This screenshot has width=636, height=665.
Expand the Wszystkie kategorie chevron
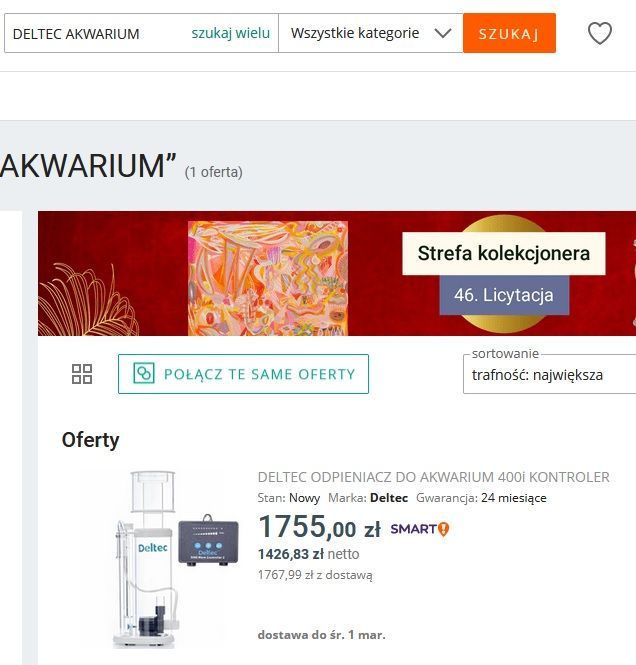tap(443, 33)
